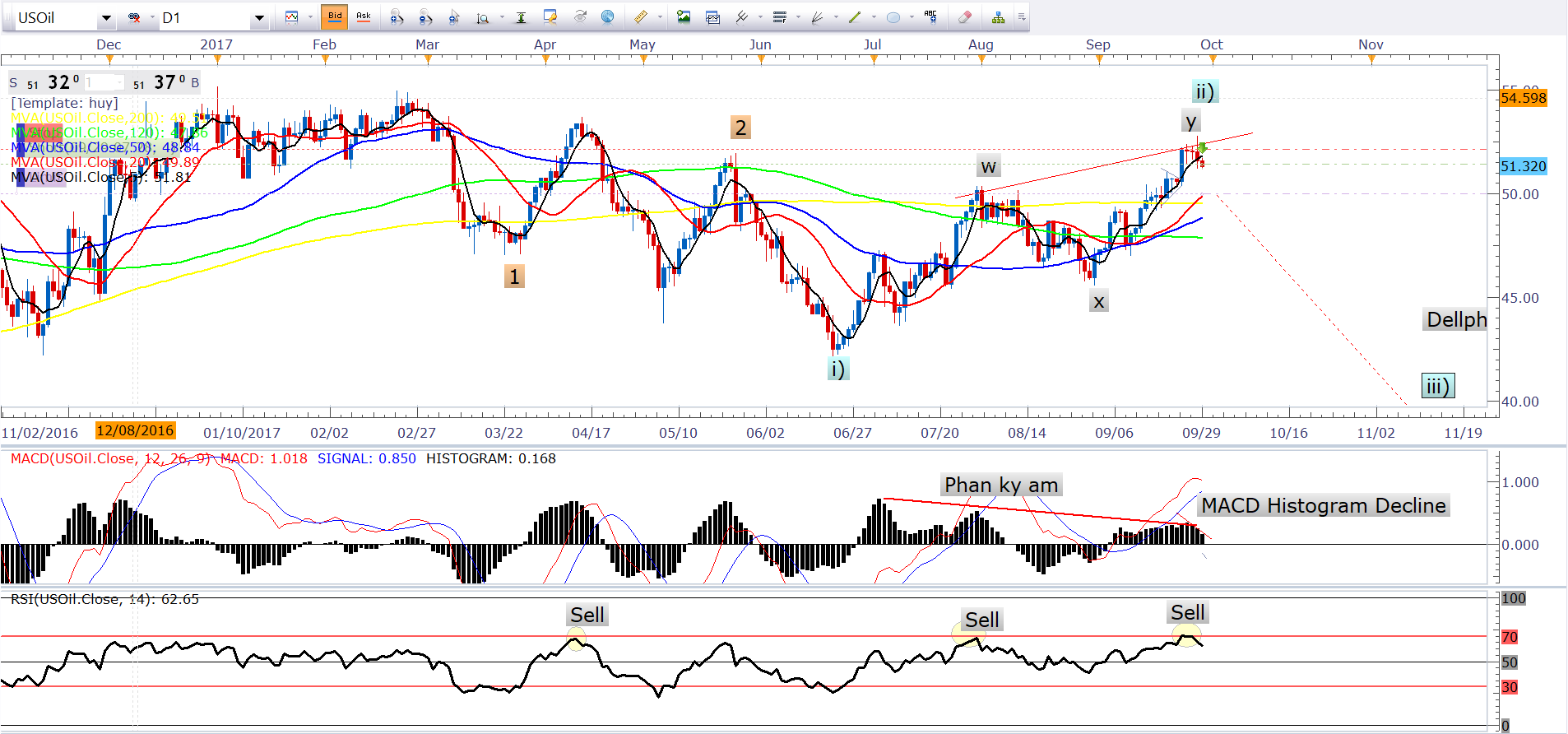Click the zoom out magnifier tool
This screenshot has height=734, width=1568.
[x=424, y=17]
